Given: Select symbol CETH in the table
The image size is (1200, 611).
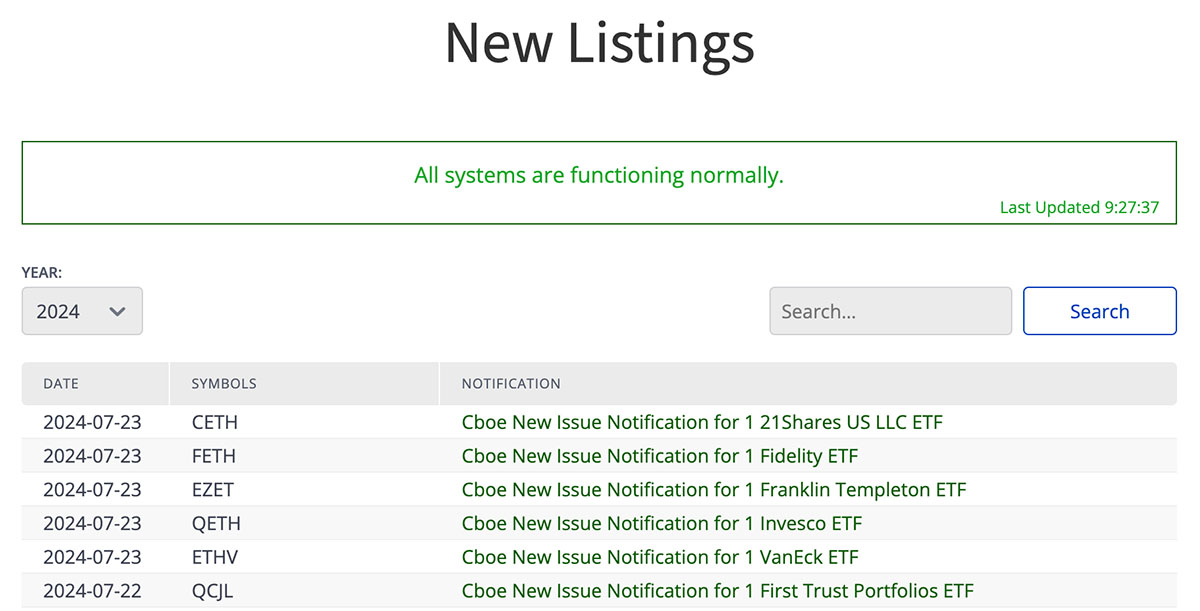Looking at the screenshot, I should click(x=215, y=422).
